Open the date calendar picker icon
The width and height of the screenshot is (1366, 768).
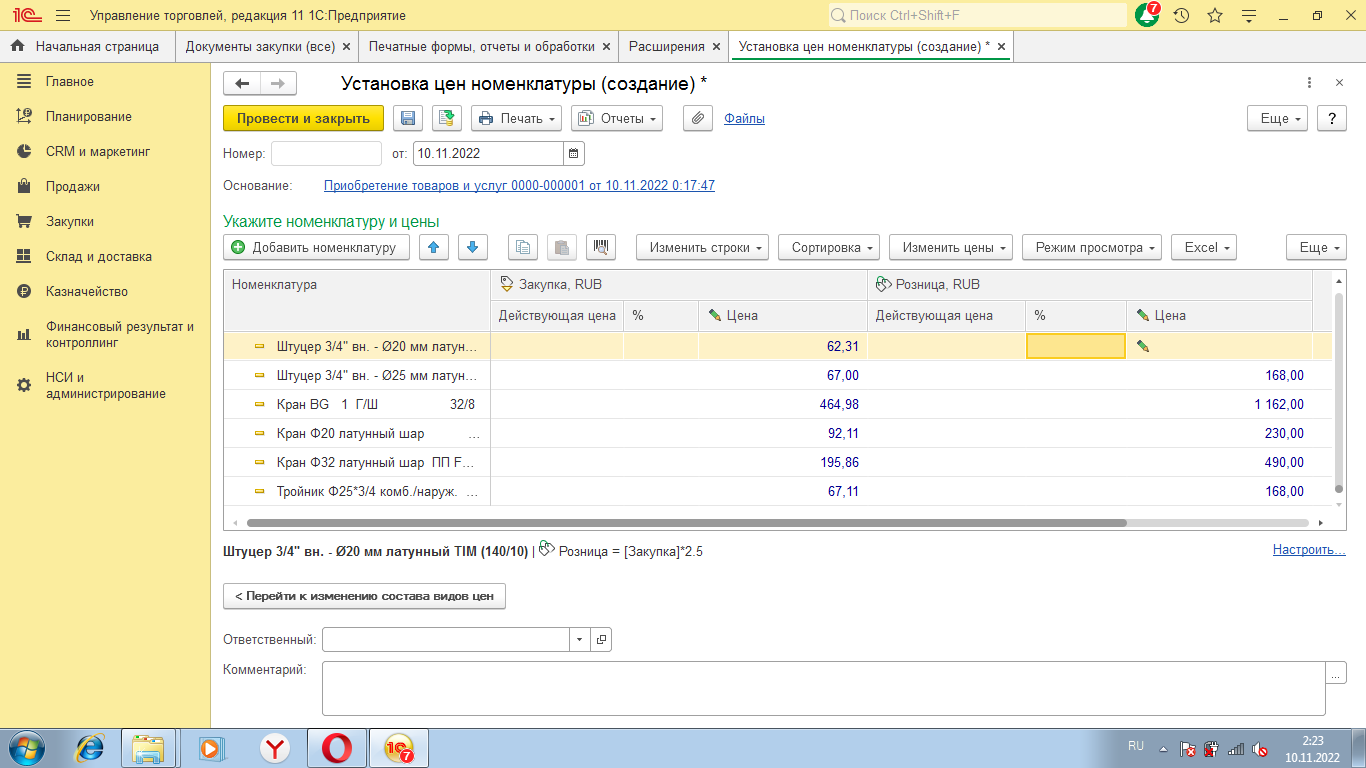point(574,154)
